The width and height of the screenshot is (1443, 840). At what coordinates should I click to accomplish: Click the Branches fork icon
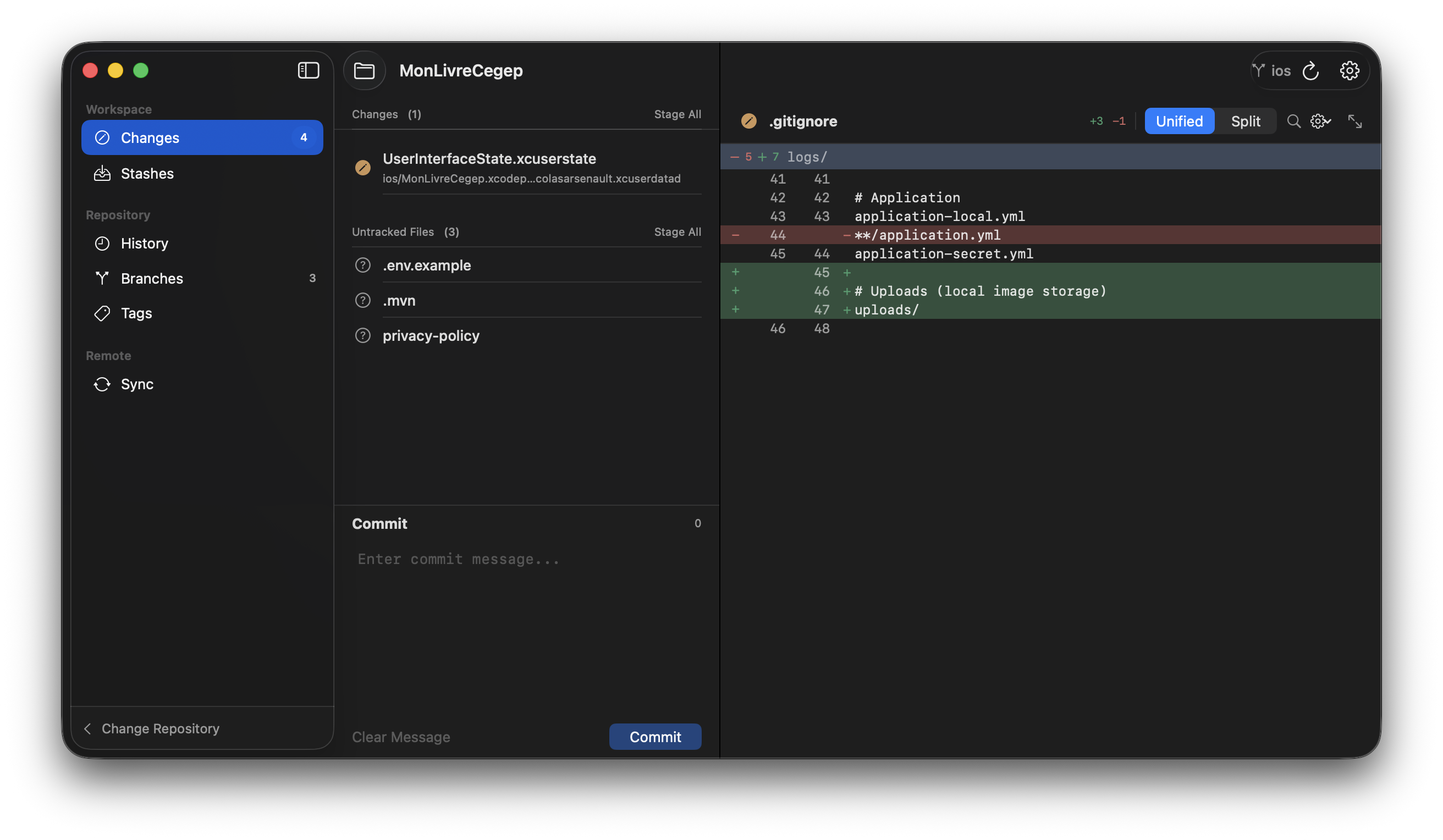point(102,278)
